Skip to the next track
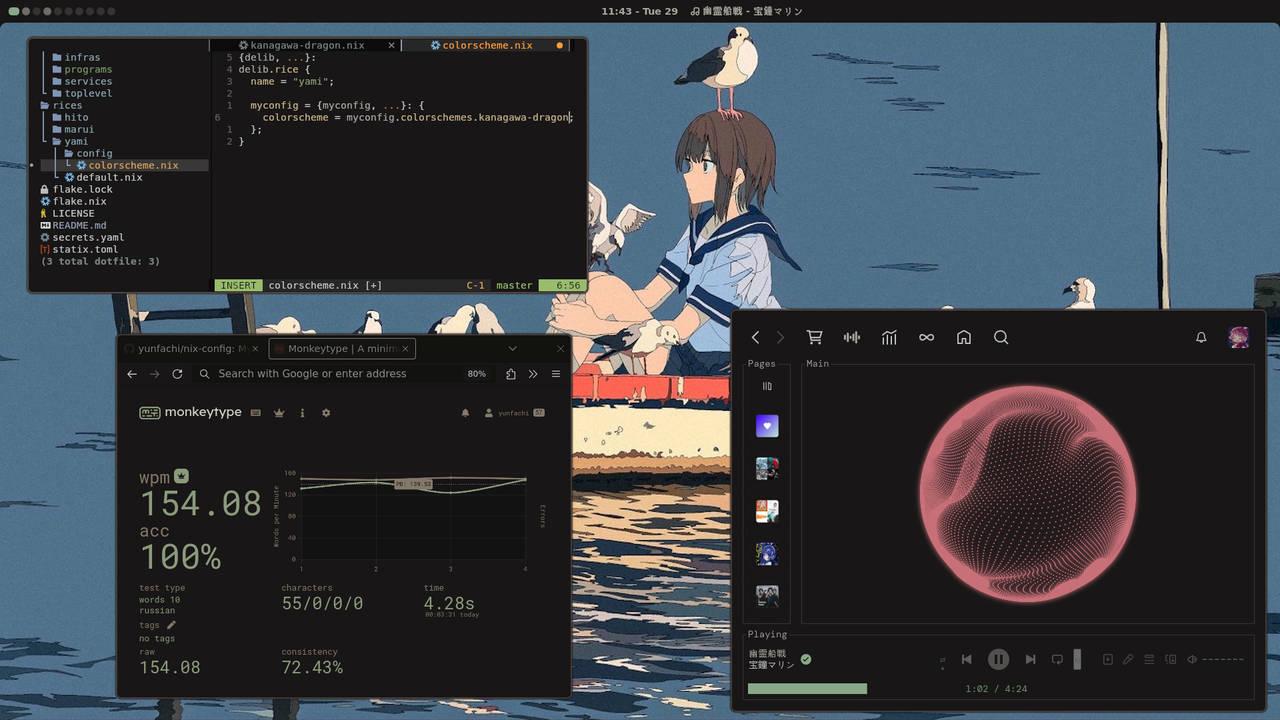 [x=1030, y=659]
